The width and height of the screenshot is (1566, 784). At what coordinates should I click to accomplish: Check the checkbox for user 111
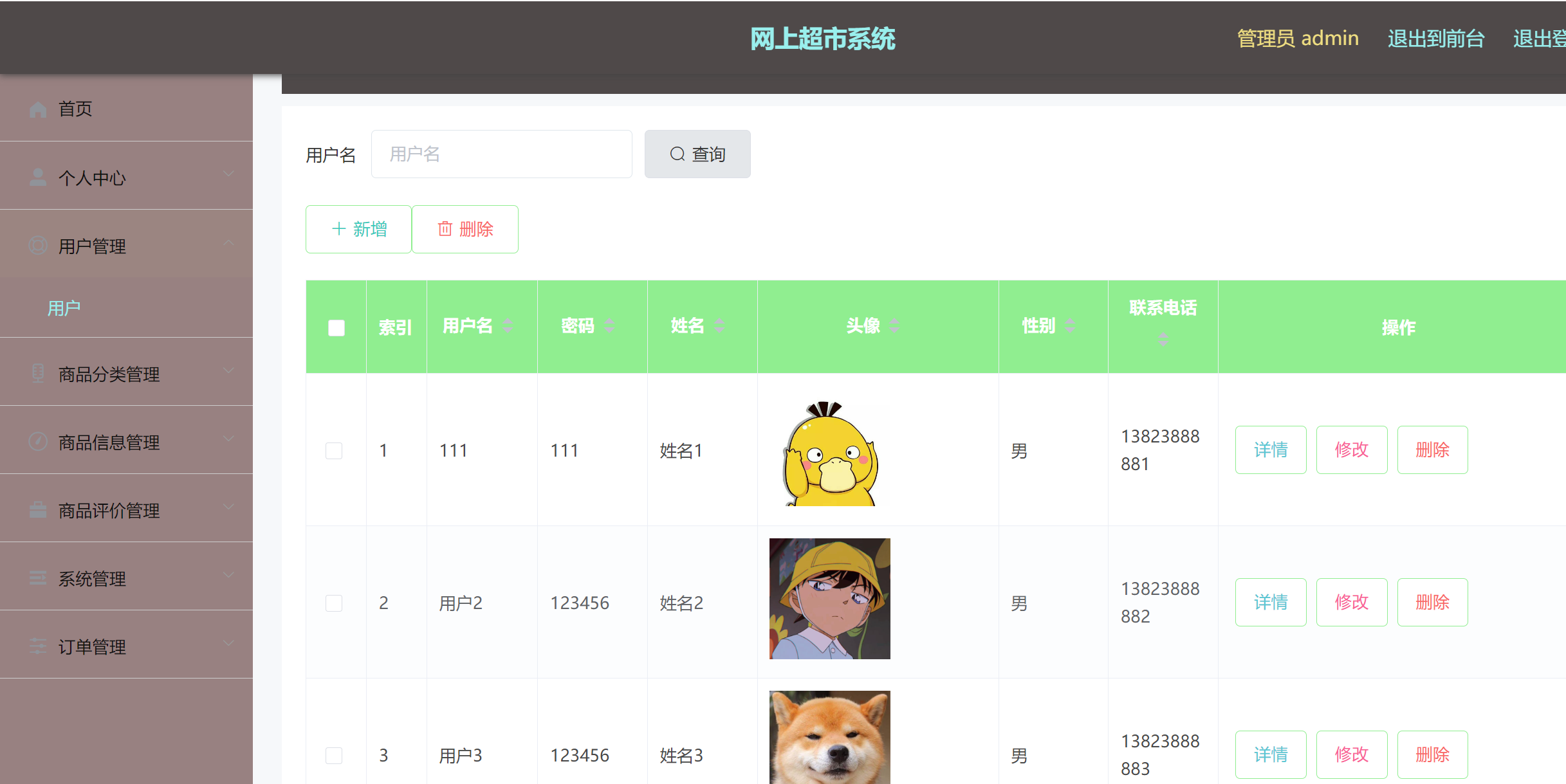click(334, 450)
